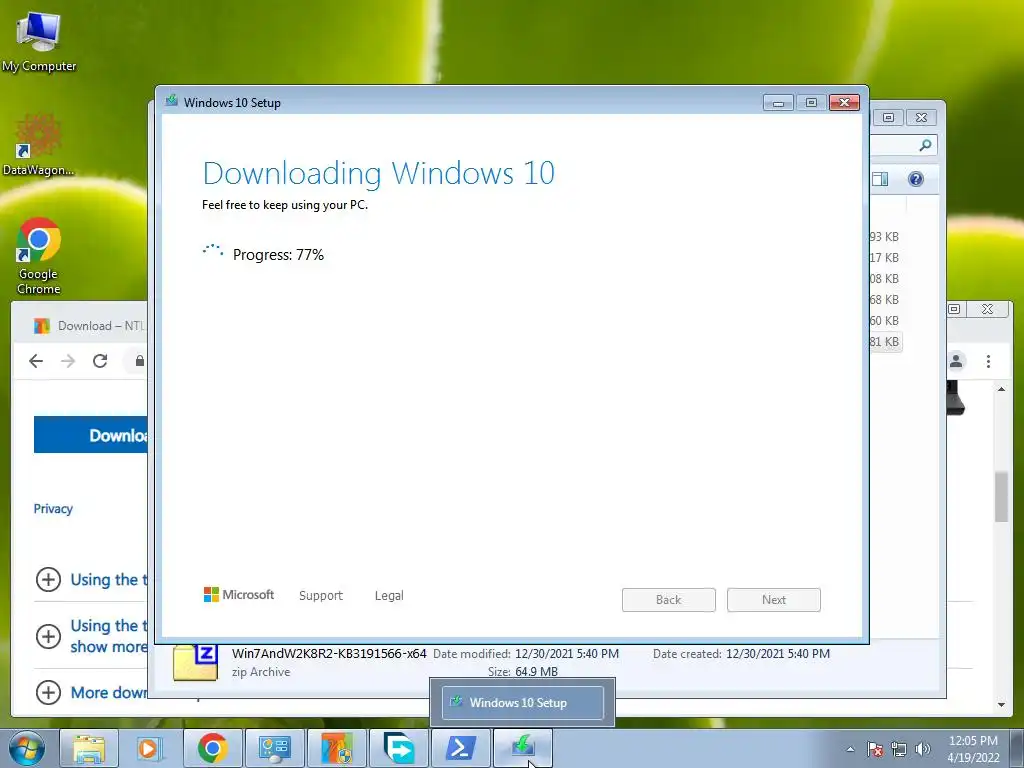Select the file row showing 60 KB

[884, 320]
